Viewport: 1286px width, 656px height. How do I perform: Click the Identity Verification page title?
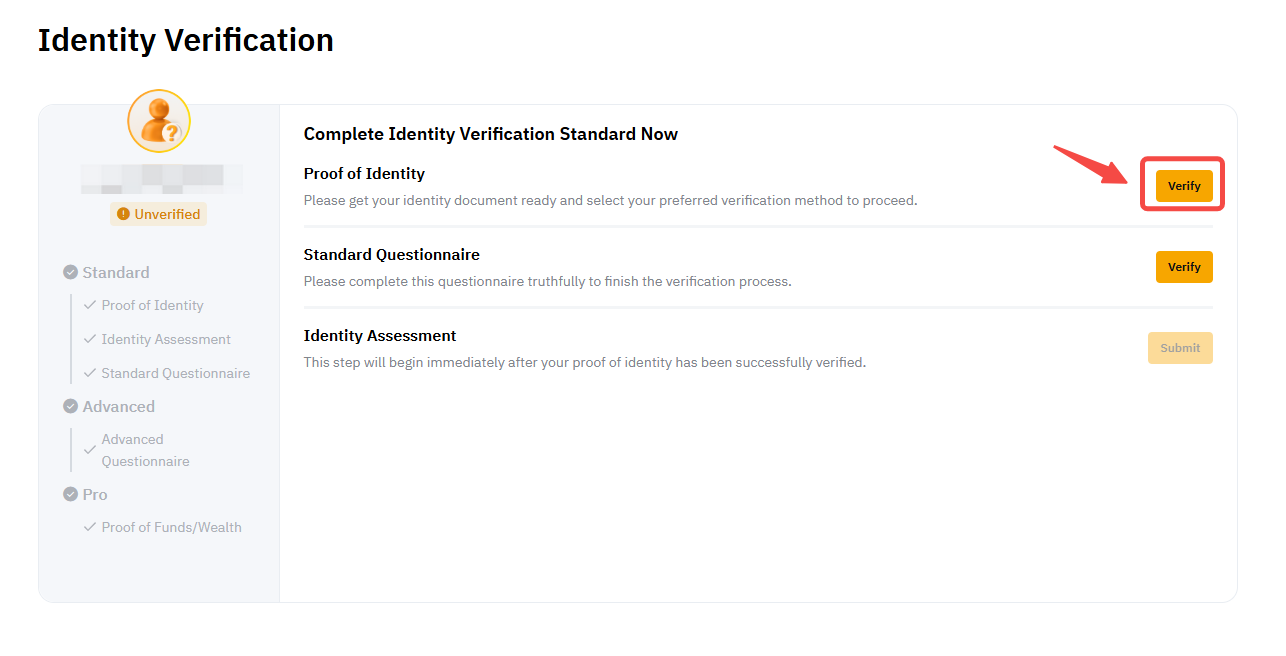pos(186,40)
